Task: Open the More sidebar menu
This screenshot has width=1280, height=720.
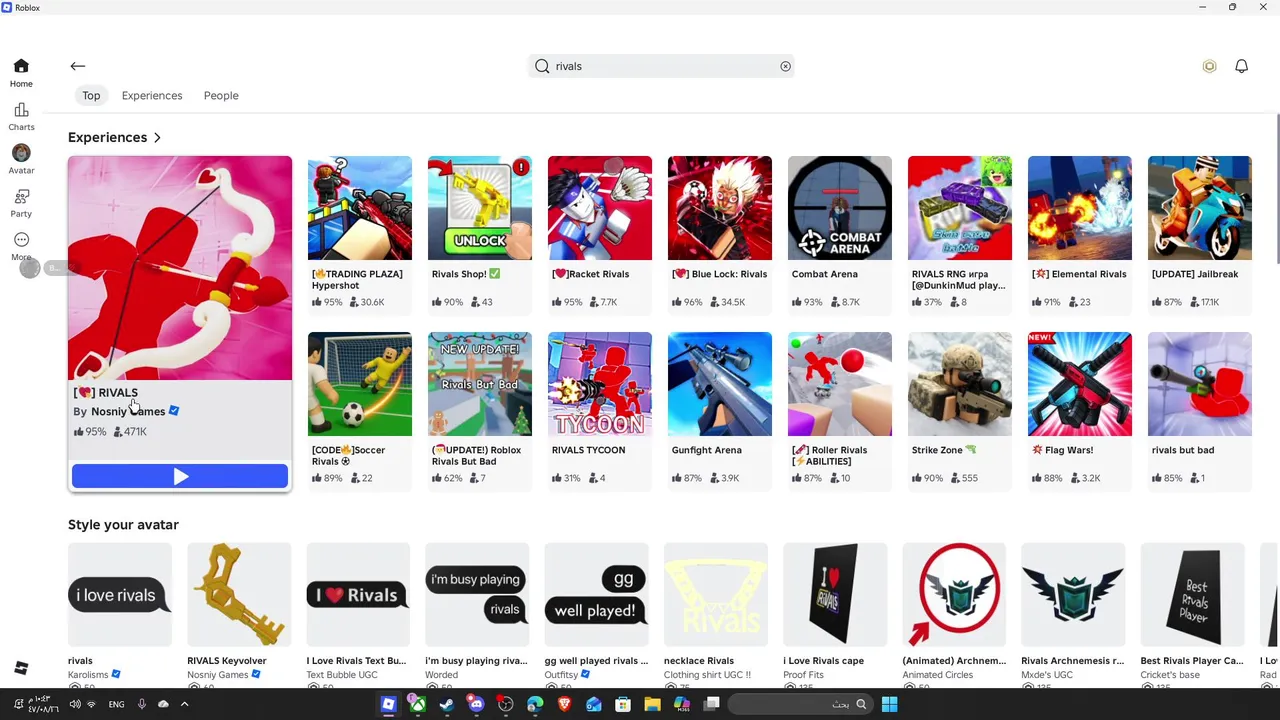Action: pyautogui.click(x=21, y=246)
